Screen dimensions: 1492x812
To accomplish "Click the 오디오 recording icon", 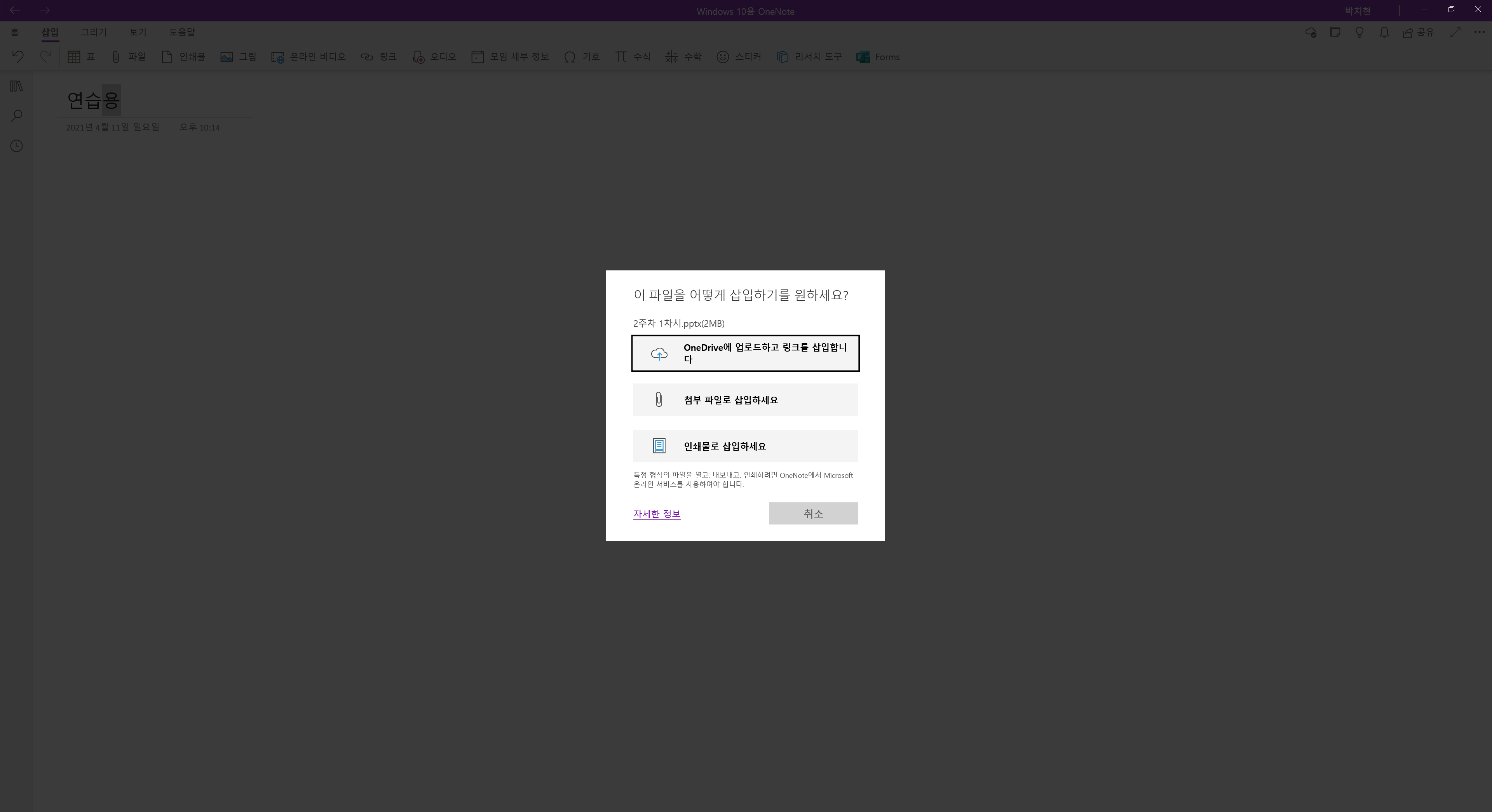I will click(x=418, y=57).
